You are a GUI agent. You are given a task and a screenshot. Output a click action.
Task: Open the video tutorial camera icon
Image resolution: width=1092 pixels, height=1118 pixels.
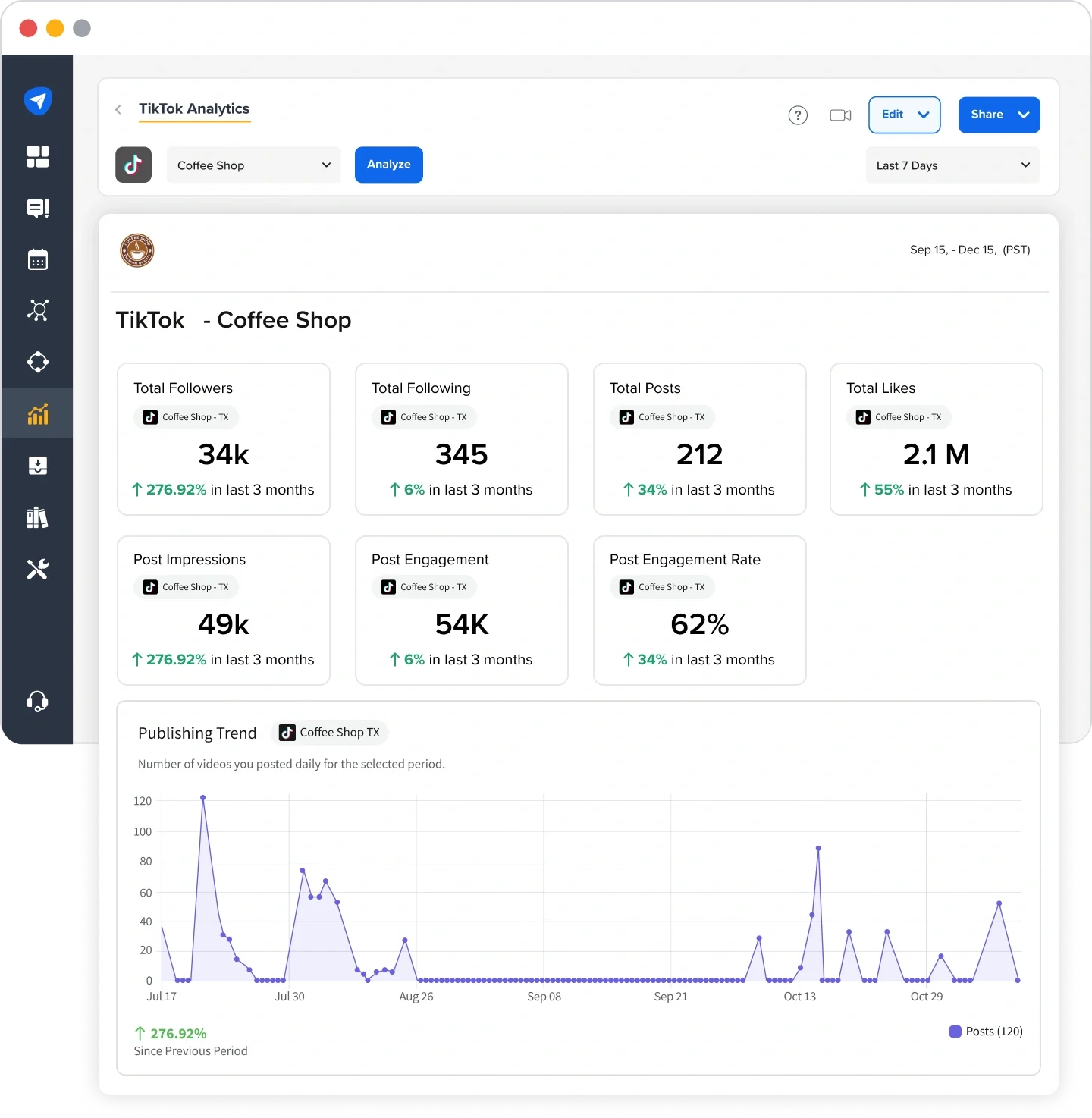click(x=840, y=115)
